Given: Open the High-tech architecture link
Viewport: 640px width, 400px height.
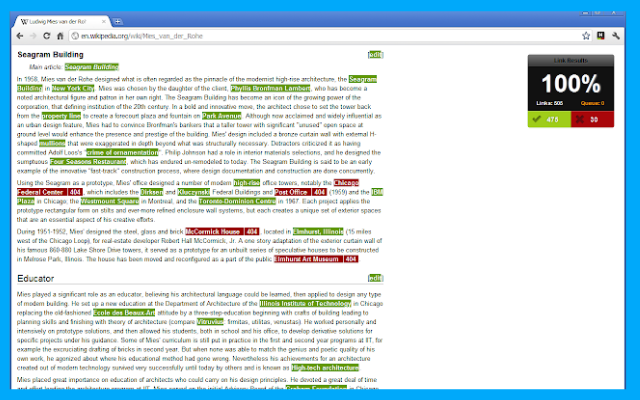Looking at the screenshot, I should point(325,368).
